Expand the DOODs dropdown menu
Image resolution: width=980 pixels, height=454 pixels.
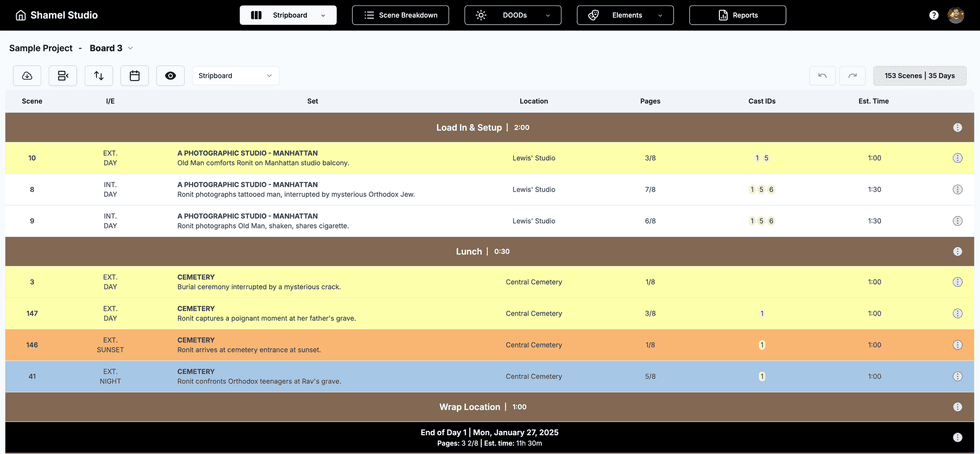click(x=512, y=15)
